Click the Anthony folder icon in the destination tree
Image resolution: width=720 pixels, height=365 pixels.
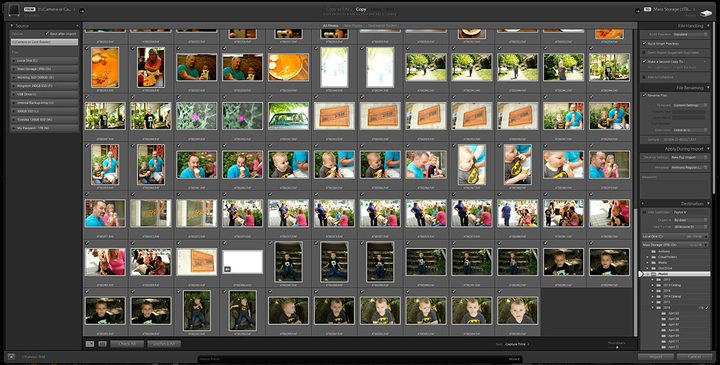point(654,252)
